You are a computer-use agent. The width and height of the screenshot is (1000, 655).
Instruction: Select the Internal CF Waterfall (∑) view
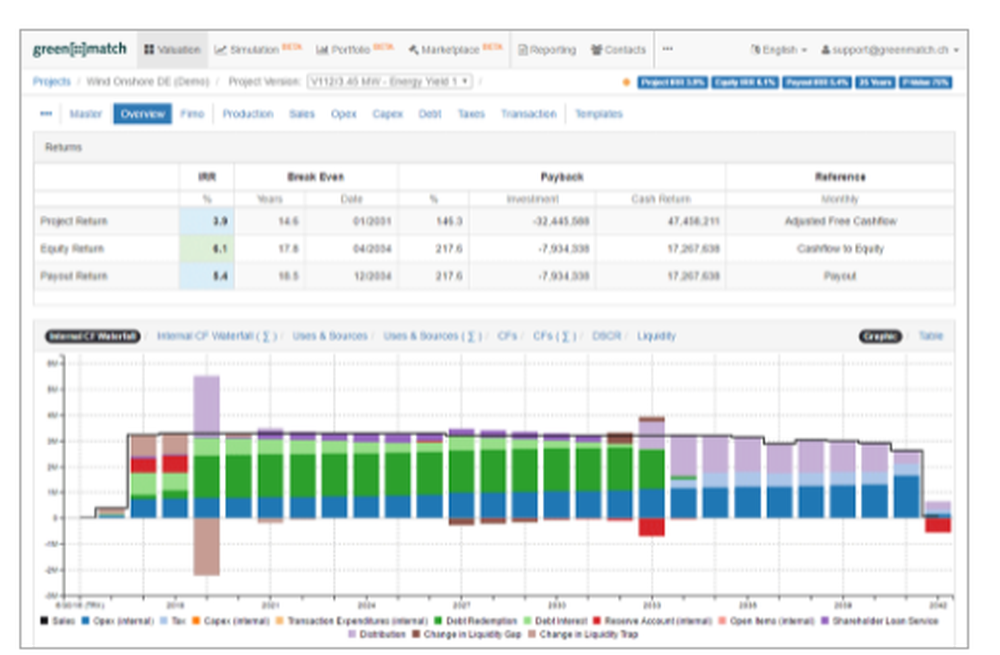(x=217, y=336)
